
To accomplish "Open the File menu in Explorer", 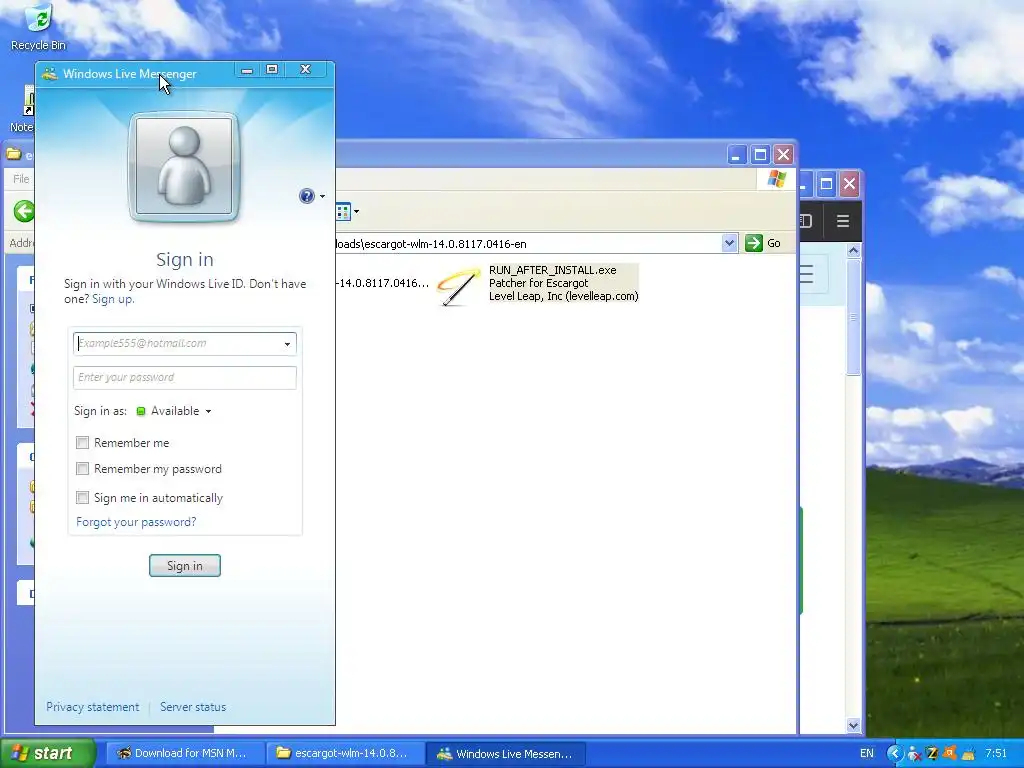I will coord(21,179).
